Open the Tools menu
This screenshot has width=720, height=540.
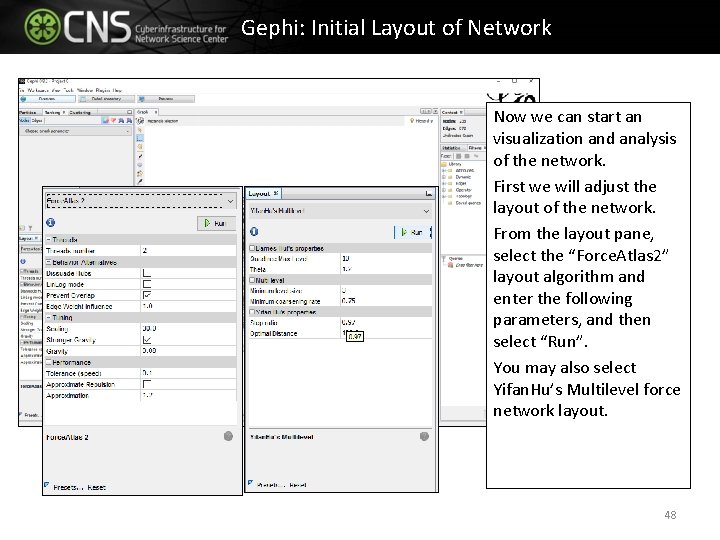tap(68, 90)
